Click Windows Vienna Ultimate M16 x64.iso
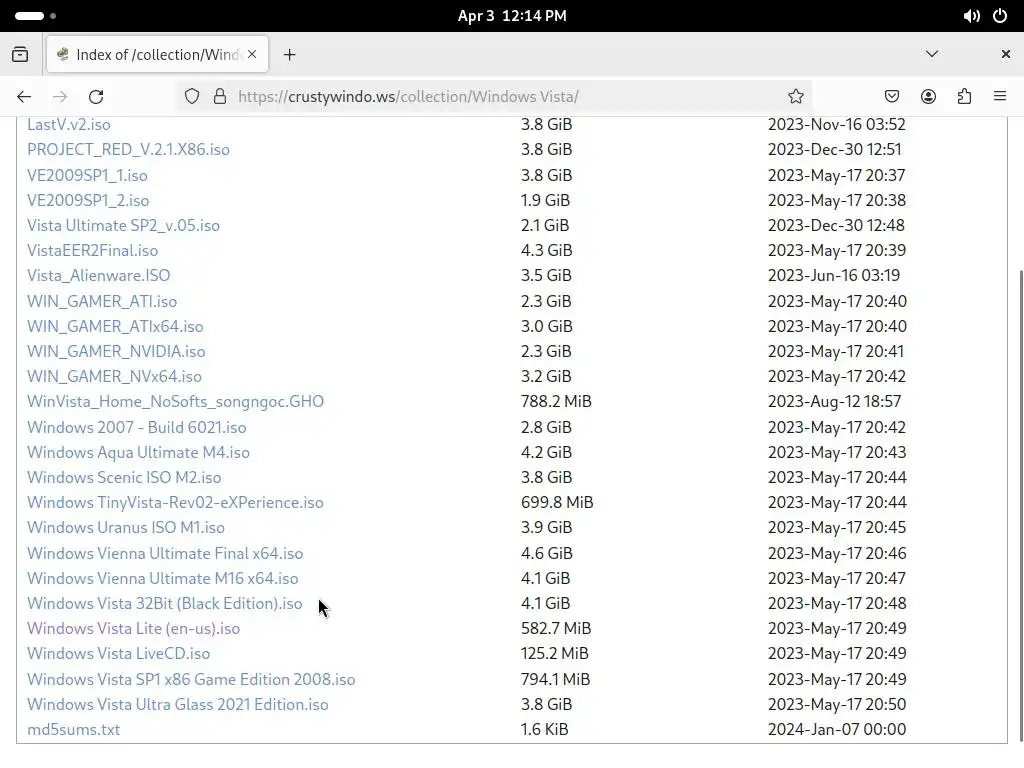 (163, 579)
